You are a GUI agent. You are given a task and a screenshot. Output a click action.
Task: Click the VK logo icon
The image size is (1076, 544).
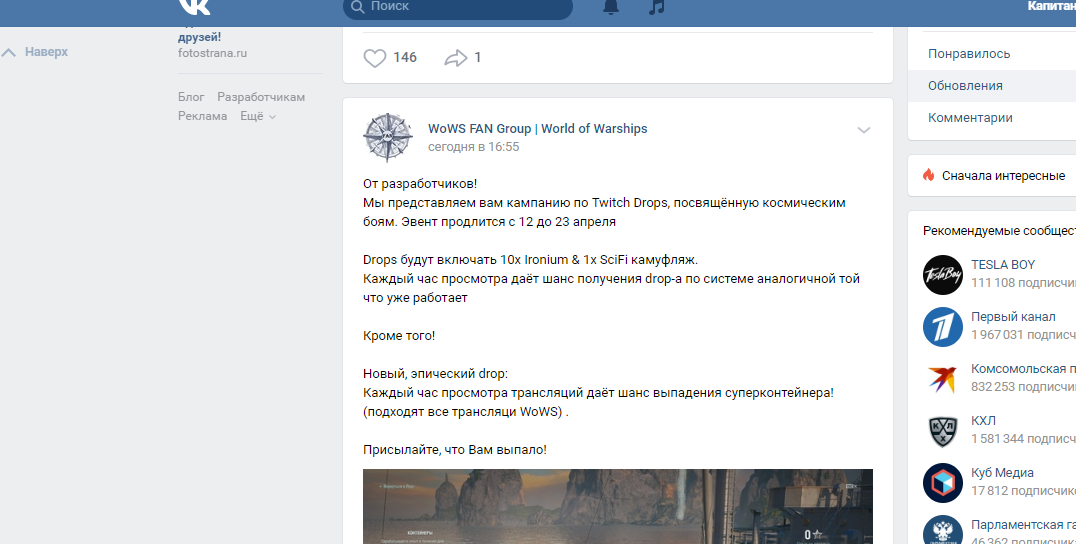tap(195, 6)
